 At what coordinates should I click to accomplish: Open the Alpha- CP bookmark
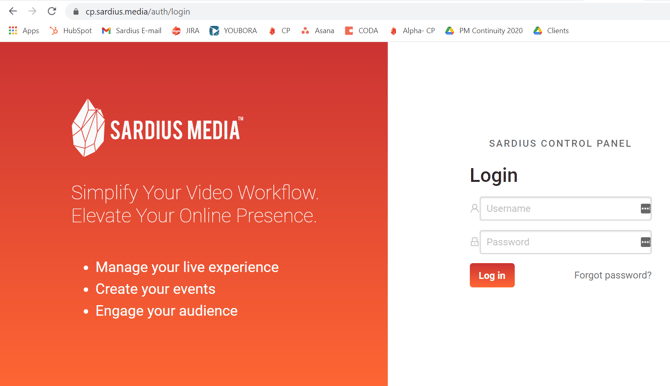(412, 31)
